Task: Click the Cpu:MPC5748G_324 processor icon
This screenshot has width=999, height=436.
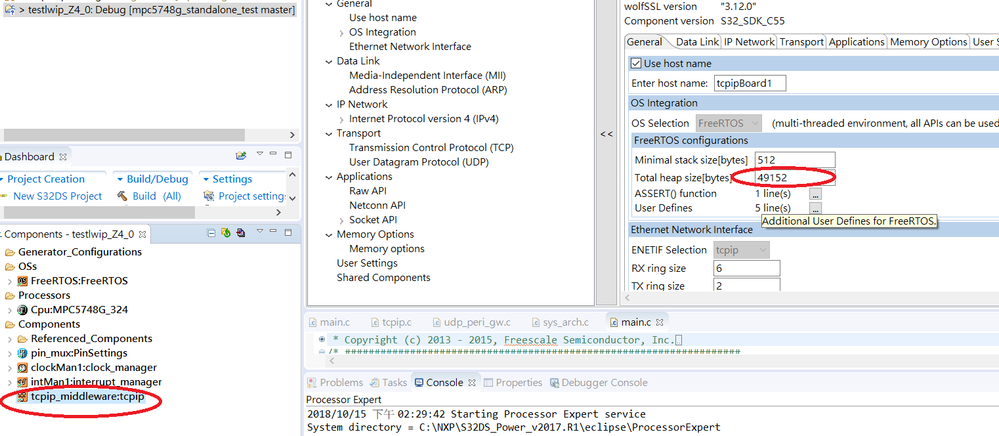Action: pos(22,310)
